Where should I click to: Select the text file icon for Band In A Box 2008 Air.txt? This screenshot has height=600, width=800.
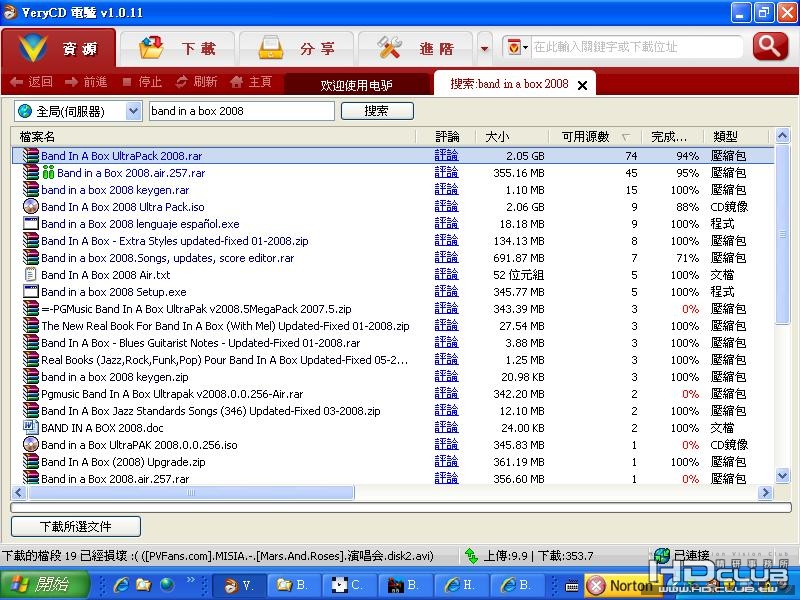31,274
